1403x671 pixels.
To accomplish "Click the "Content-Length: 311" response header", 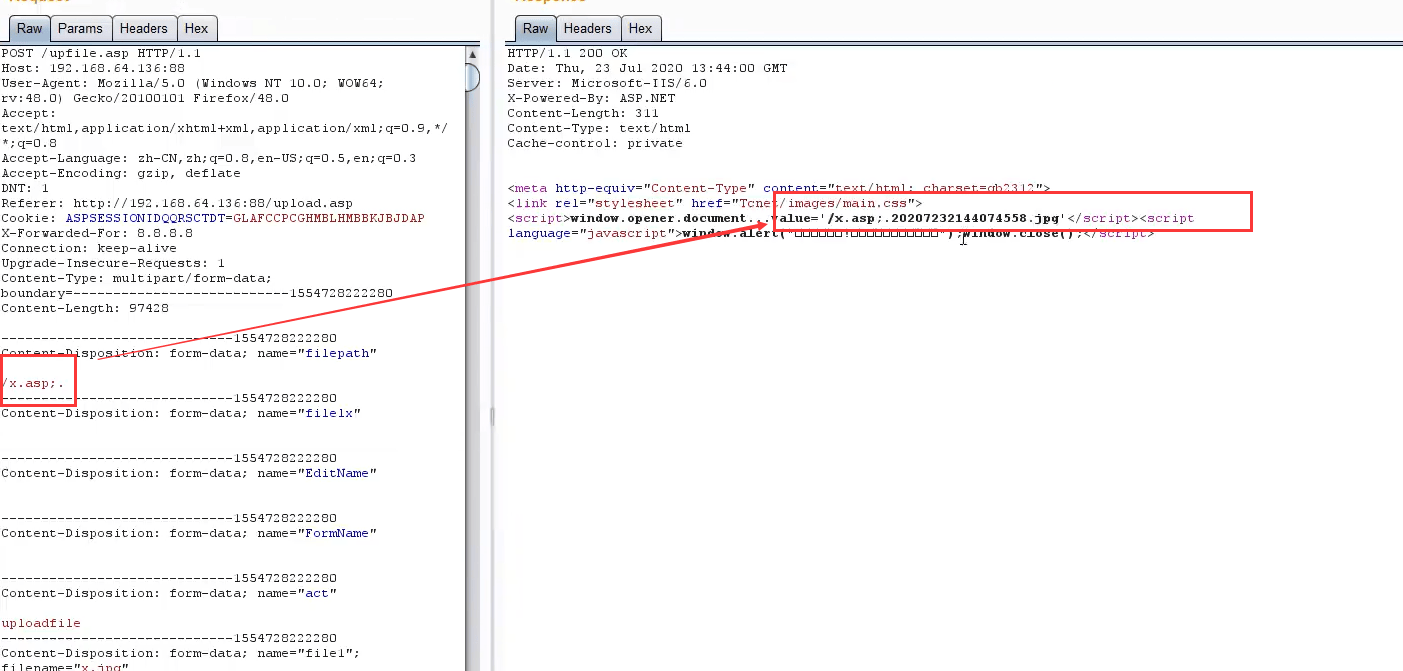I will pyautogui.click(x=584, y=113).
